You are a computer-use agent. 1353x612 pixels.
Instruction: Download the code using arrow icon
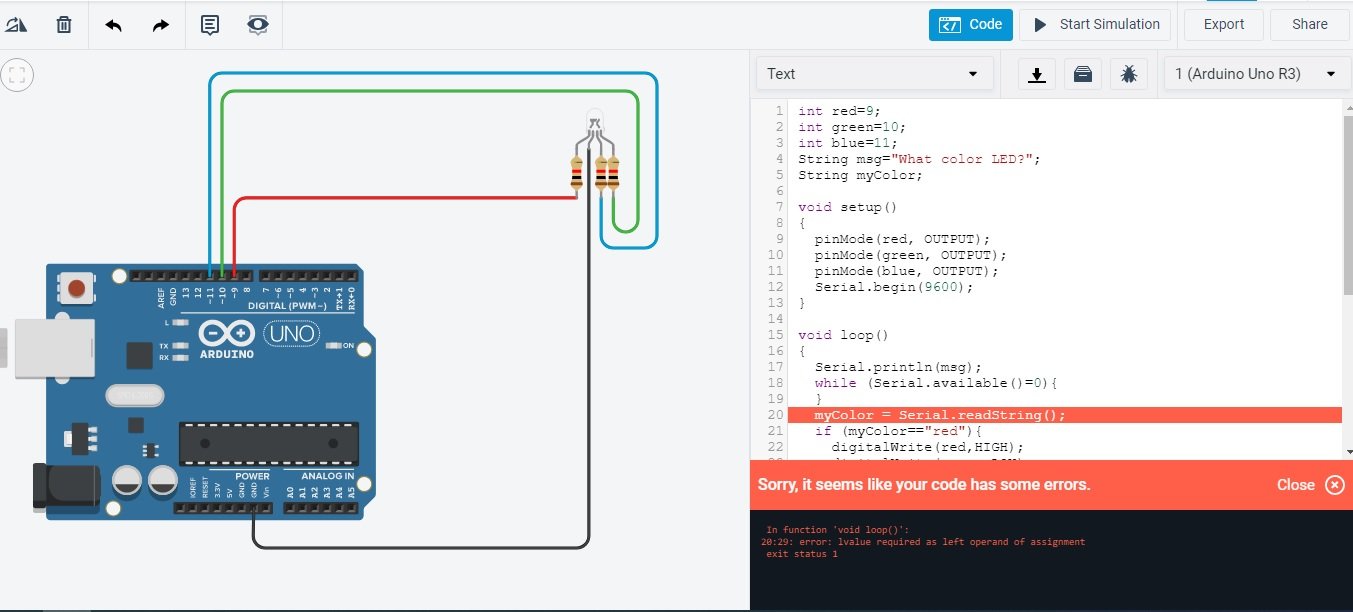[x=1037, y=74]
